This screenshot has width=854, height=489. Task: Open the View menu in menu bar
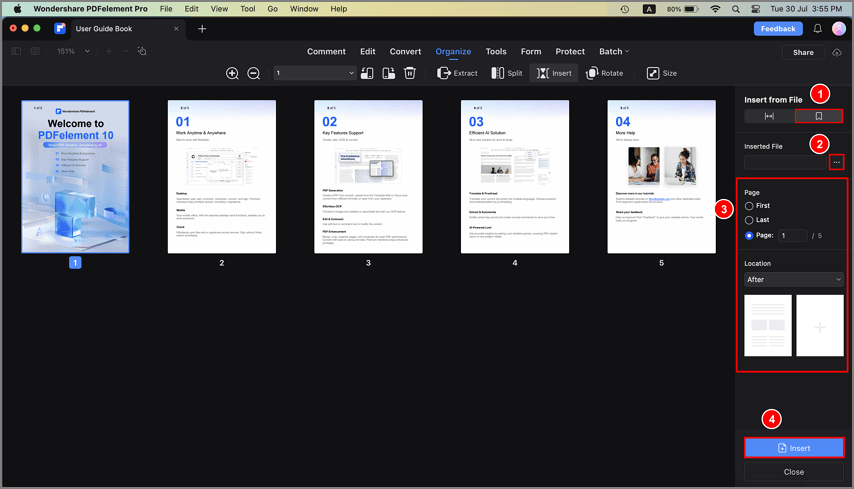219,9
